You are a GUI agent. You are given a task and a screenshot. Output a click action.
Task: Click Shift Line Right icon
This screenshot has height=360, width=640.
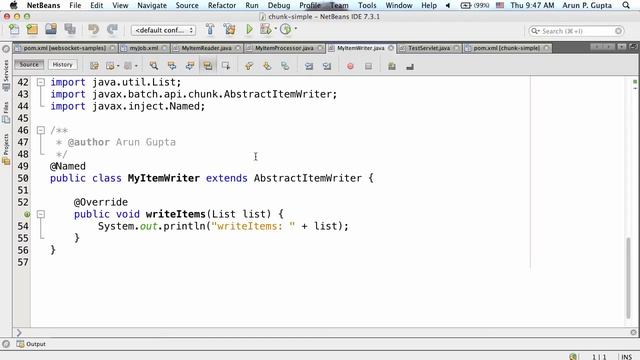[x=327, y=66]
